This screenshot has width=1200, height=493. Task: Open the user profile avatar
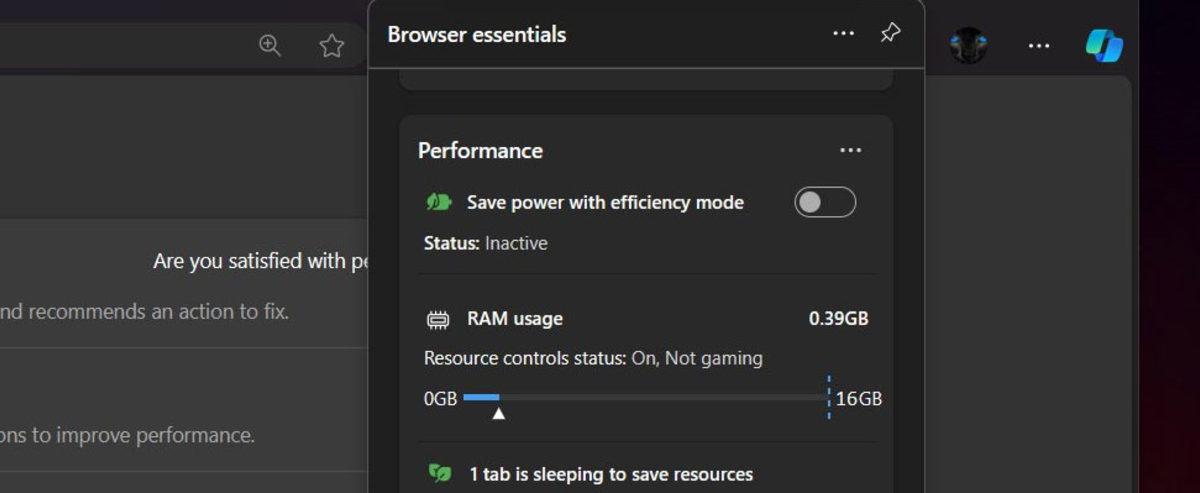click(x=968, y=45)
